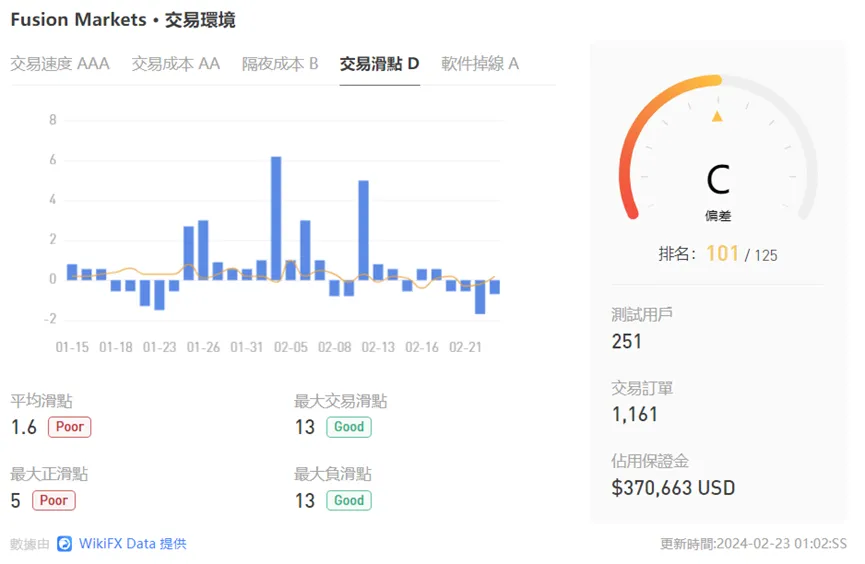Click the 5-value bar above 02-13
865x564 pixels.
363,230
